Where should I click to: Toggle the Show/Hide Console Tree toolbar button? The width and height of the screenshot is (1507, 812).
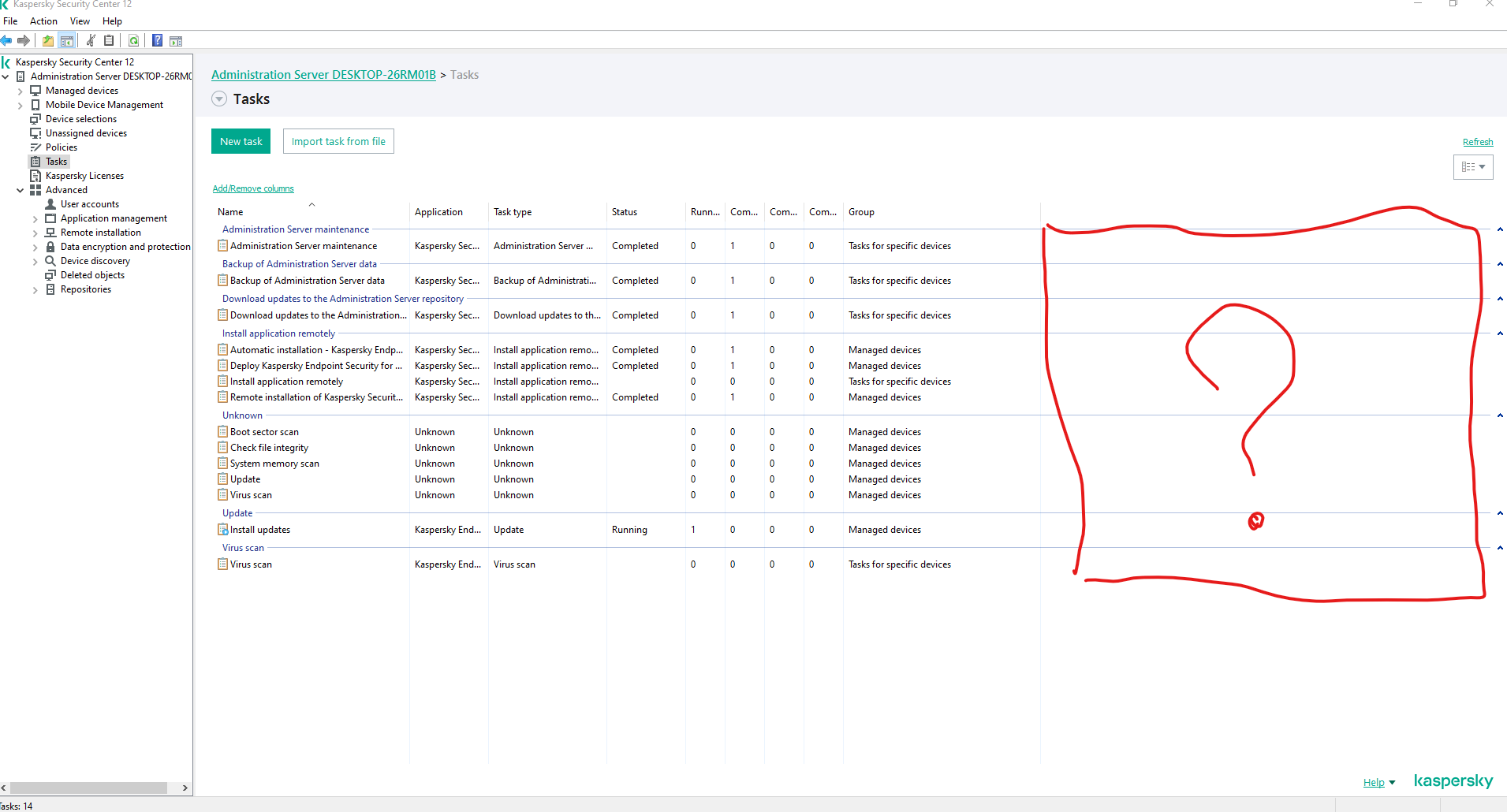pyautogui.click(x=67, y=41)
